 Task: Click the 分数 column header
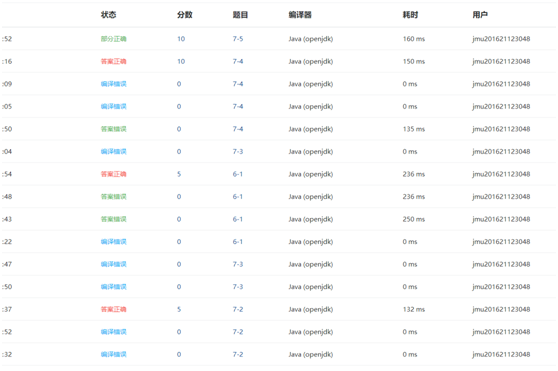coord(185,15)
